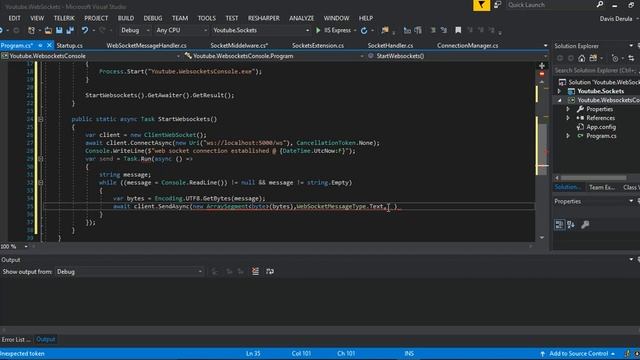Open the Youtube.WebsocketsConsole.Program type dropdown
Viewport: 640px width, 360px height.
273,56
